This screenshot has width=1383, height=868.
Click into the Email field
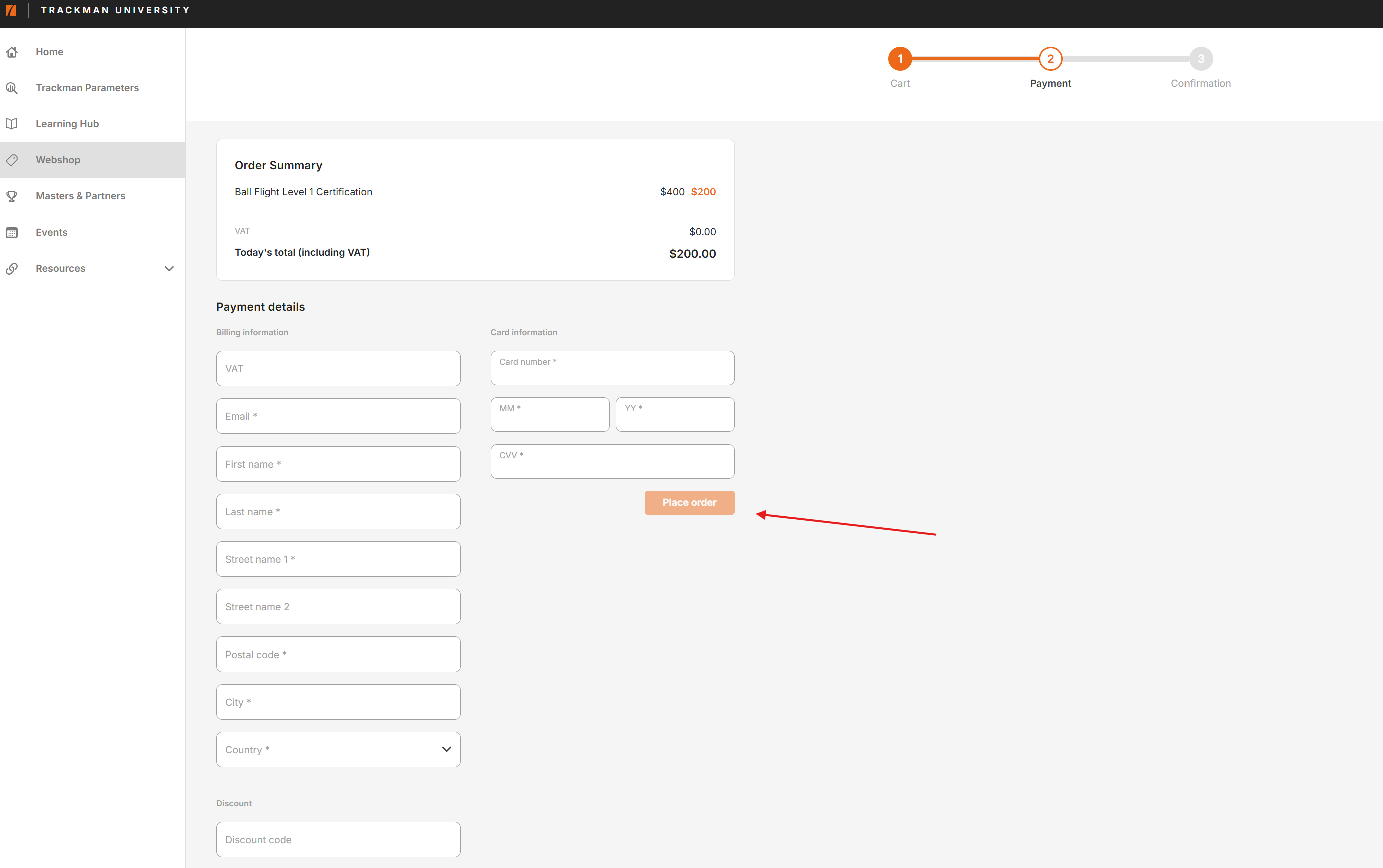click(x=338, y=416)
